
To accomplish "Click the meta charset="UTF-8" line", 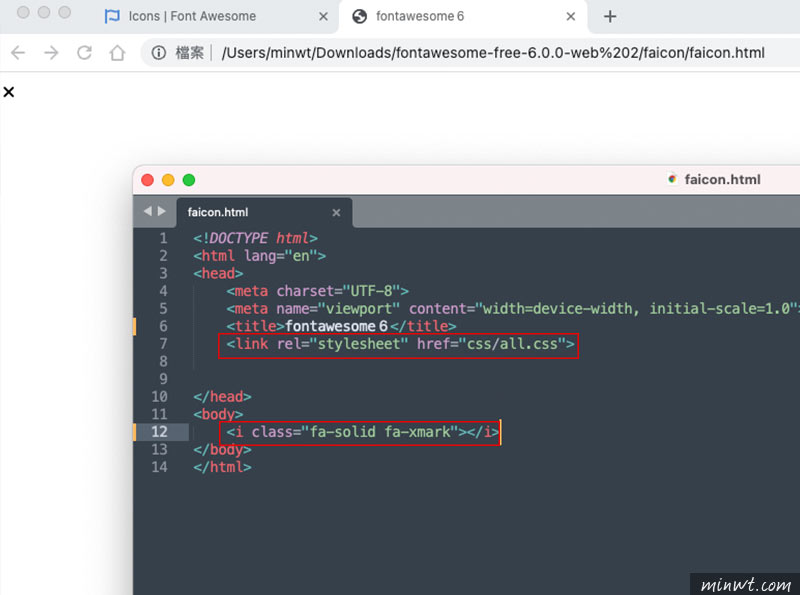I will [317, 290].
